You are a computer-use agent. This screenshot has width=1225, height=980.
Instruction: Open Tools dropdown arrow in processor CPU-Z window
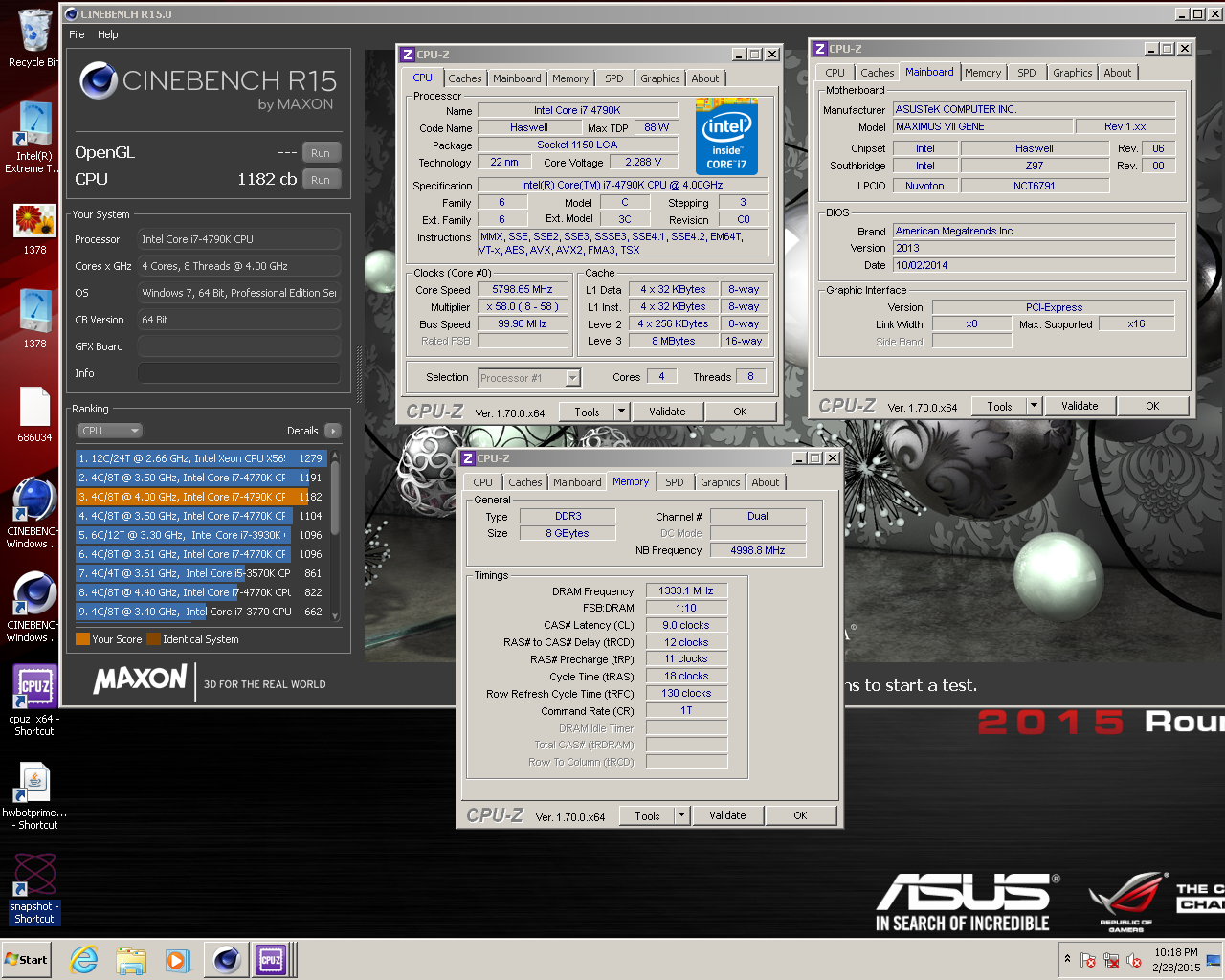(x=621, y=412)
